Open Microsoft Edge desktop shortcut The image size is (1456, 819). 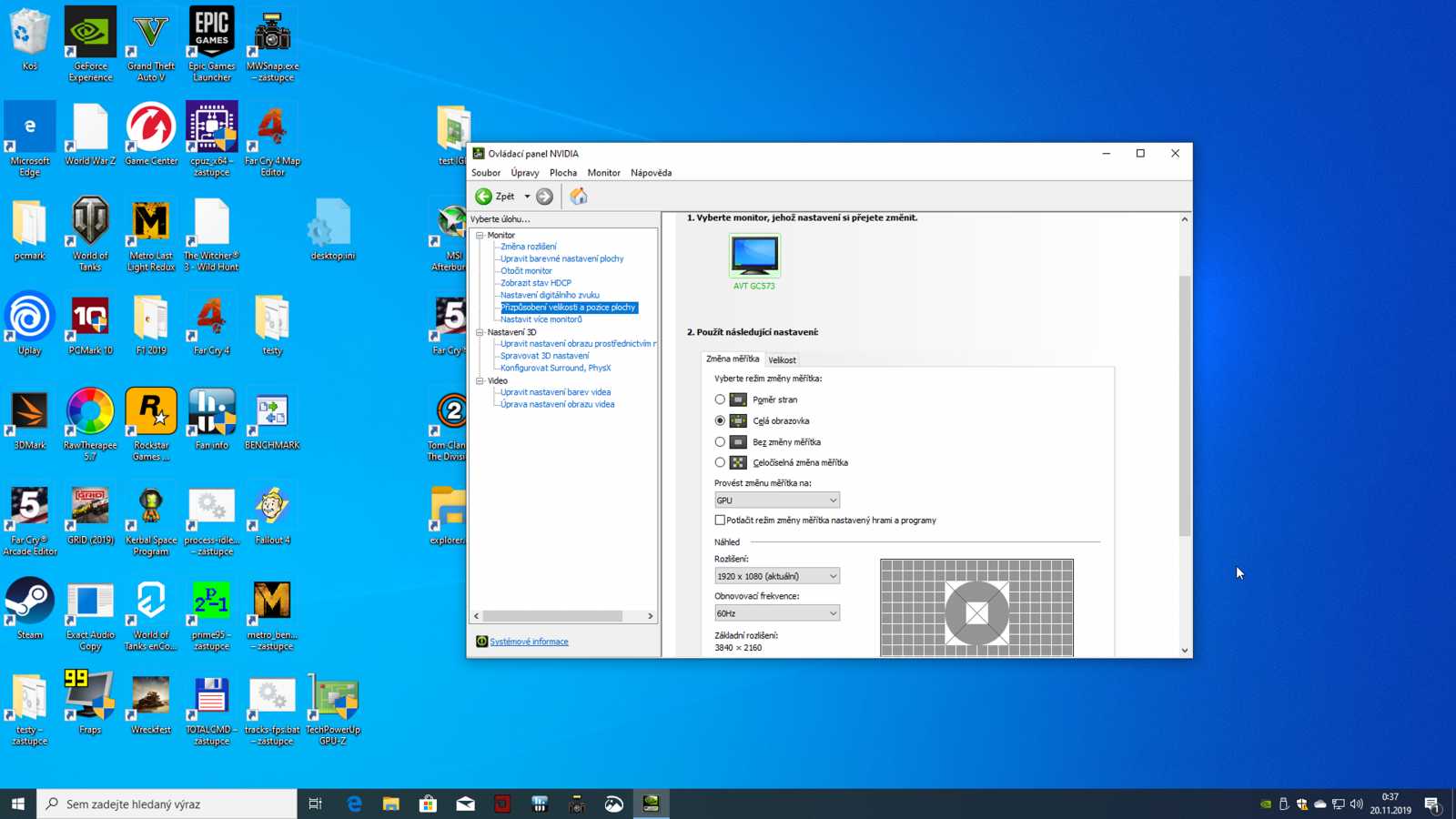(x=30, y=138)
